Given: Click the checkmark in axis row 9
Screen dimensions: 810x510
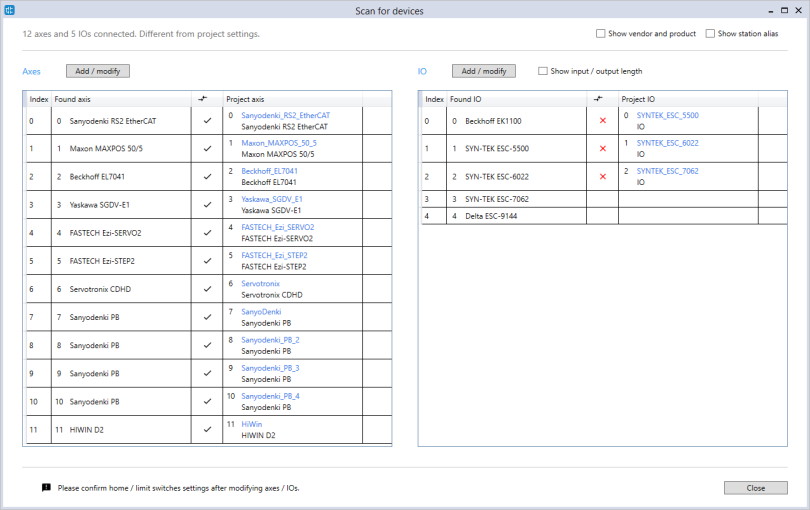Looking at the screenshot, I should [x=207, y=374].
